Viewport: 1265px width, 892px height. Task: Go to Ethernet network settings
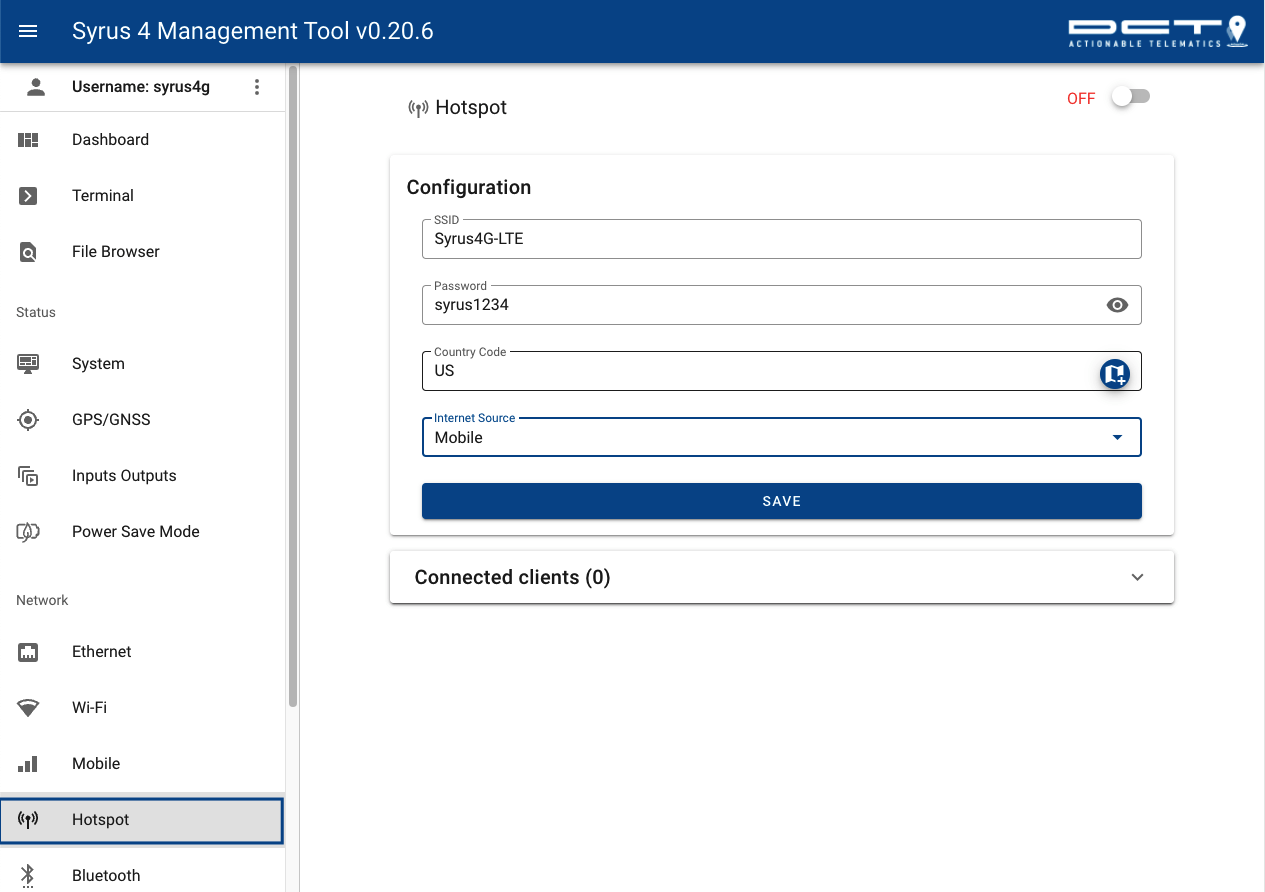point(142,652)
